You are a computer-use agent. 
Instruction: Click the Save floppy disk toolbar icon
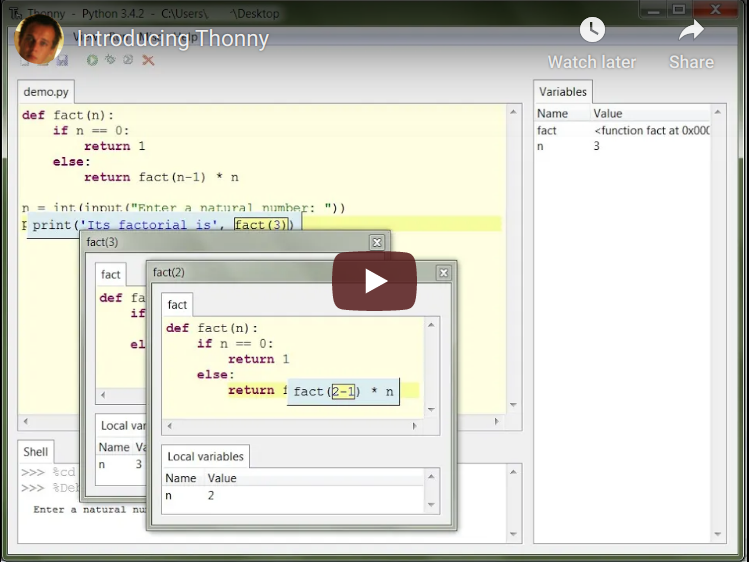(62, 60)
